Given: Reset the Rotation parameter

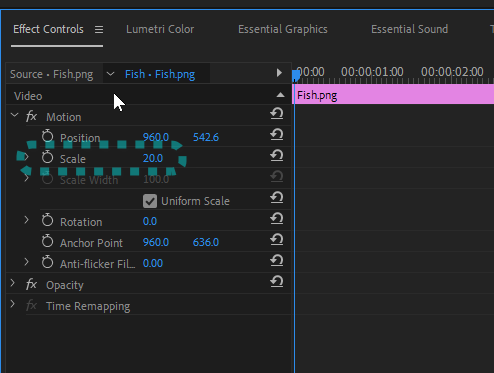Looking at the screenshot, I should 277,219.
